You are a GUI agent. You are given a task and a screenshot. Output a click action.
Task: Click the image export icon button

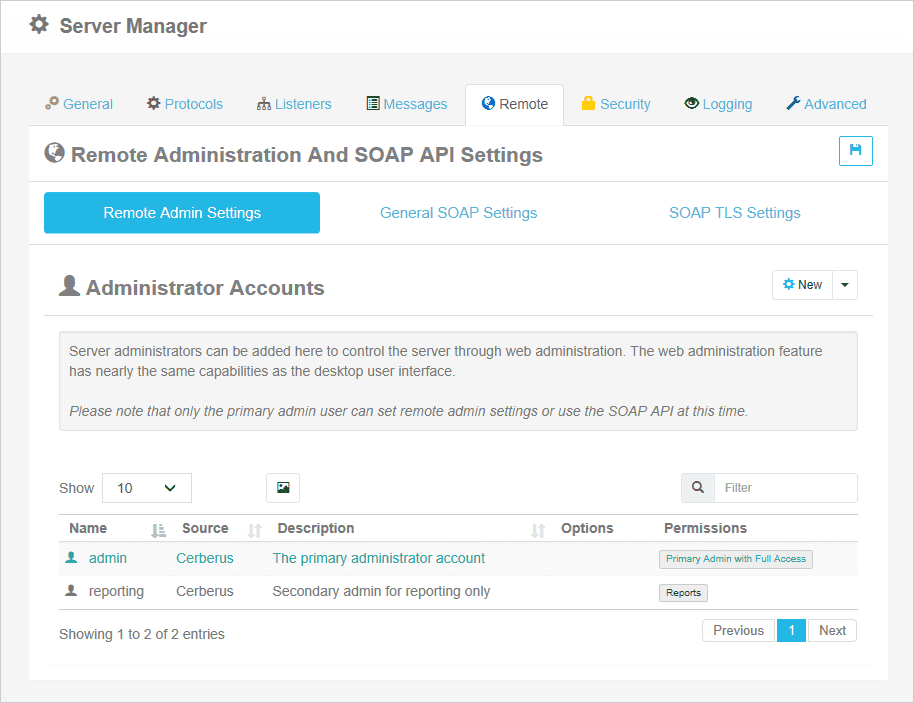(283, 488)
